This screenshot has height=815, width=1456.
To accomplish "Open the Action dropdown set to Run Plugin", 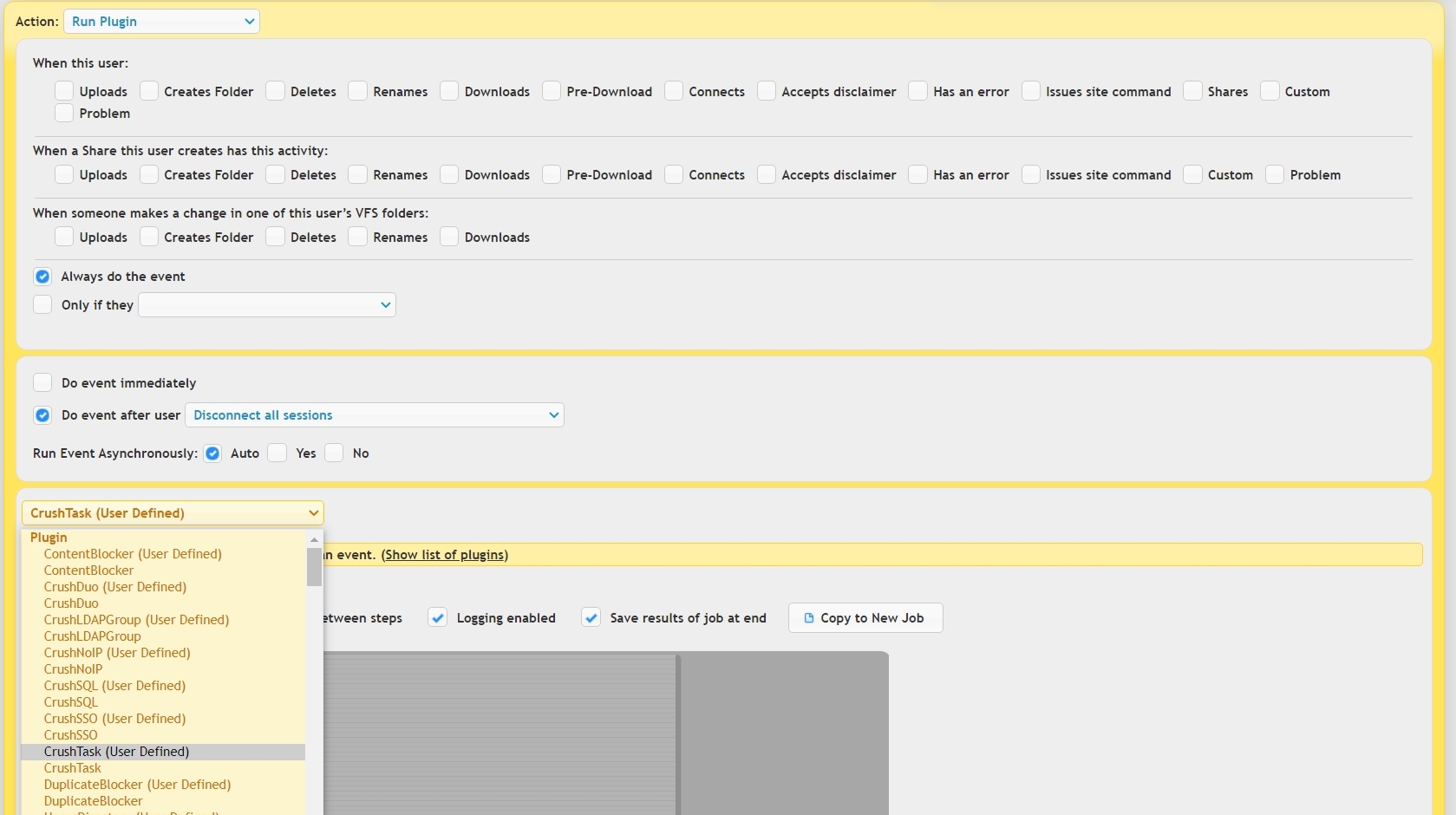I will pos(161,22).
